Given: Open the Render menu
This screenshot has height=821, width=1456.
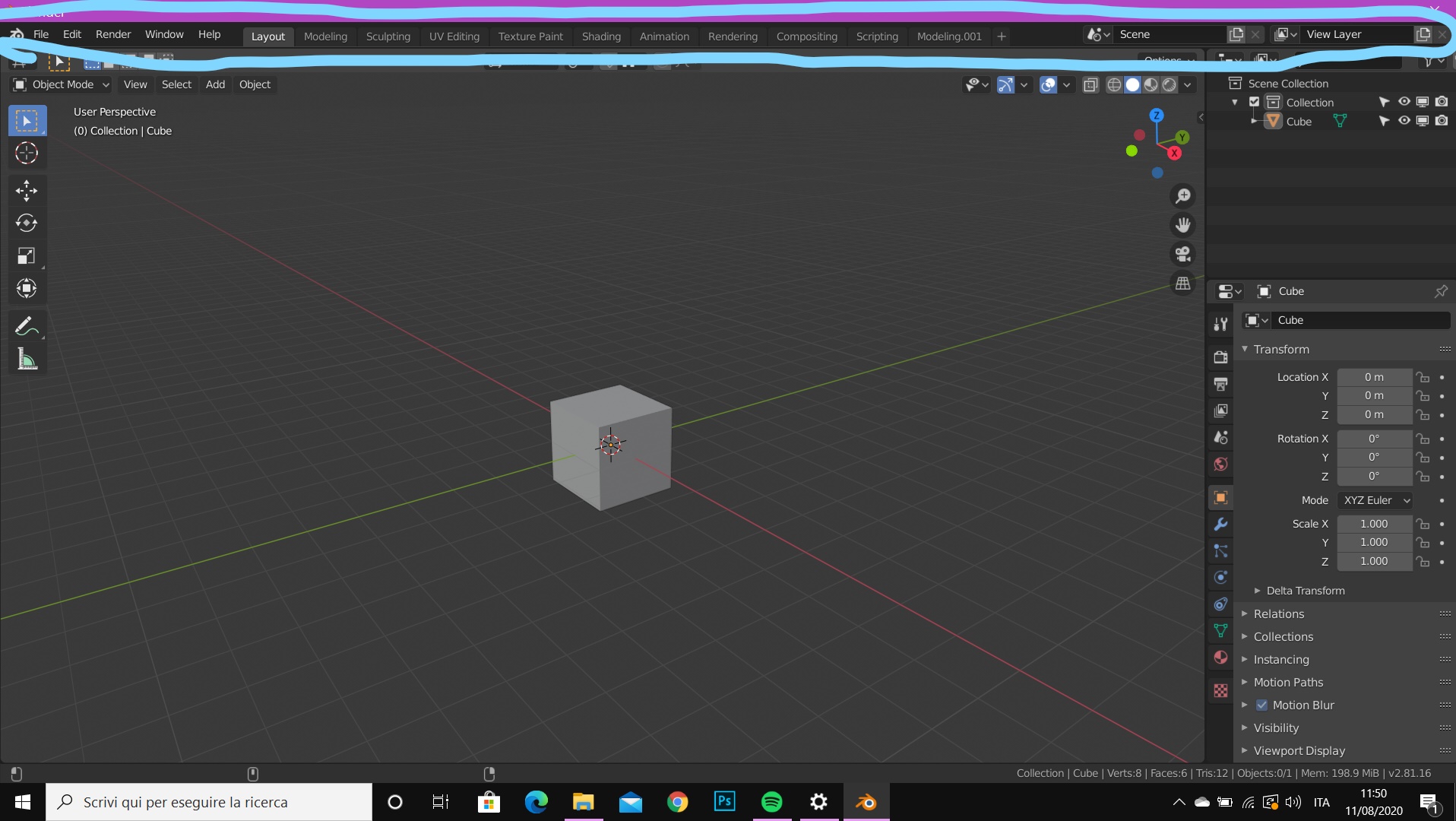Looking at the screenshot, I should (113, 35).
